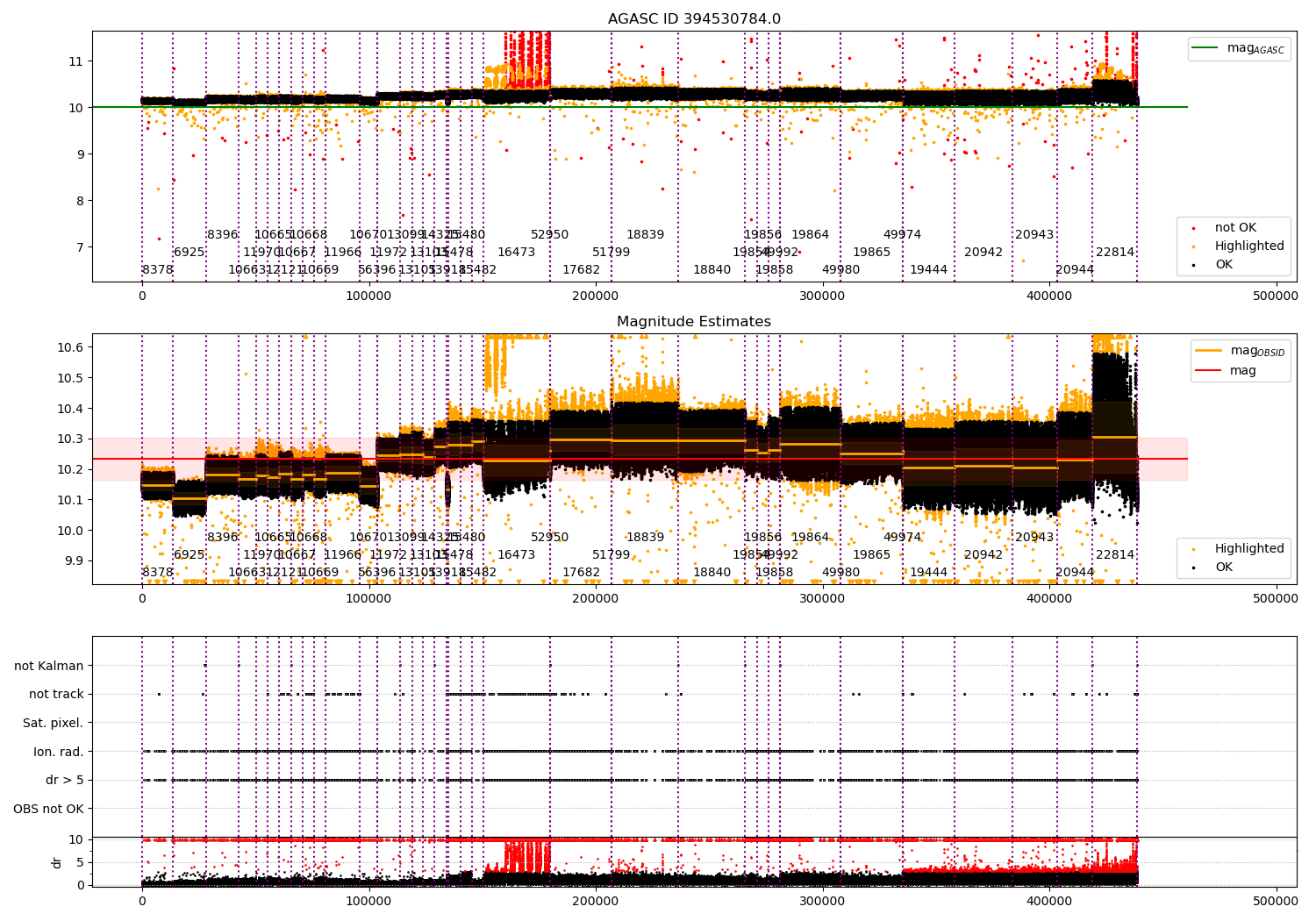This screenshot has width=1316, height=921.
Task: Click y-axis tick '10.1' in Magnitude Estimates
Action: coord(72,501)
